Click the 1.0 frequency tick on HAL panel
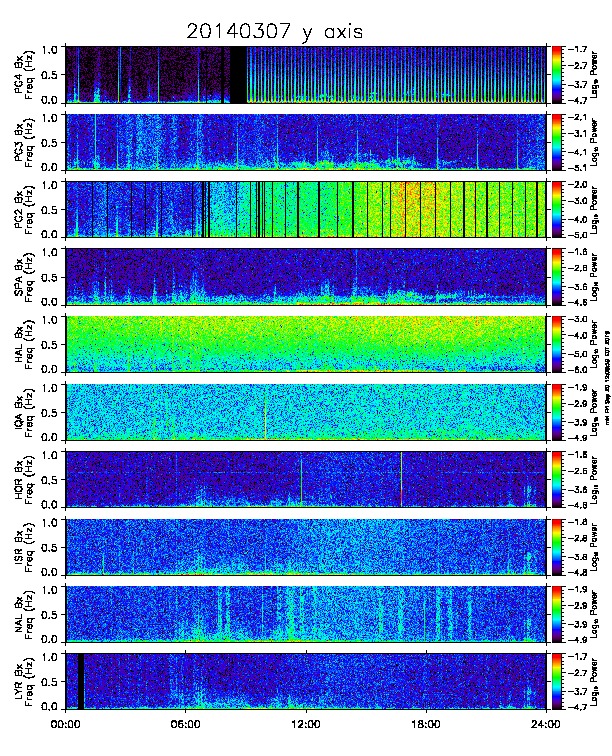This screenshot has width=612, height=756. pyautogui.click(x=50, y=320)
